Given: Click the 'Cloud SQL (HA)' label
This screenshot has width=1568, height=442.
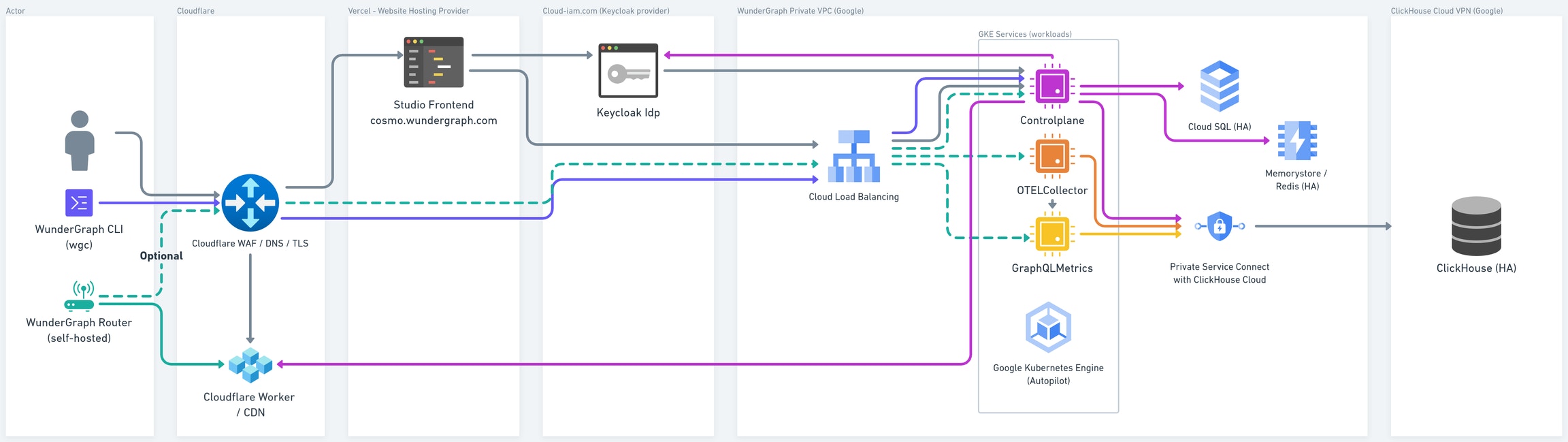Looking at the screenshot, I should point(1220,127).
